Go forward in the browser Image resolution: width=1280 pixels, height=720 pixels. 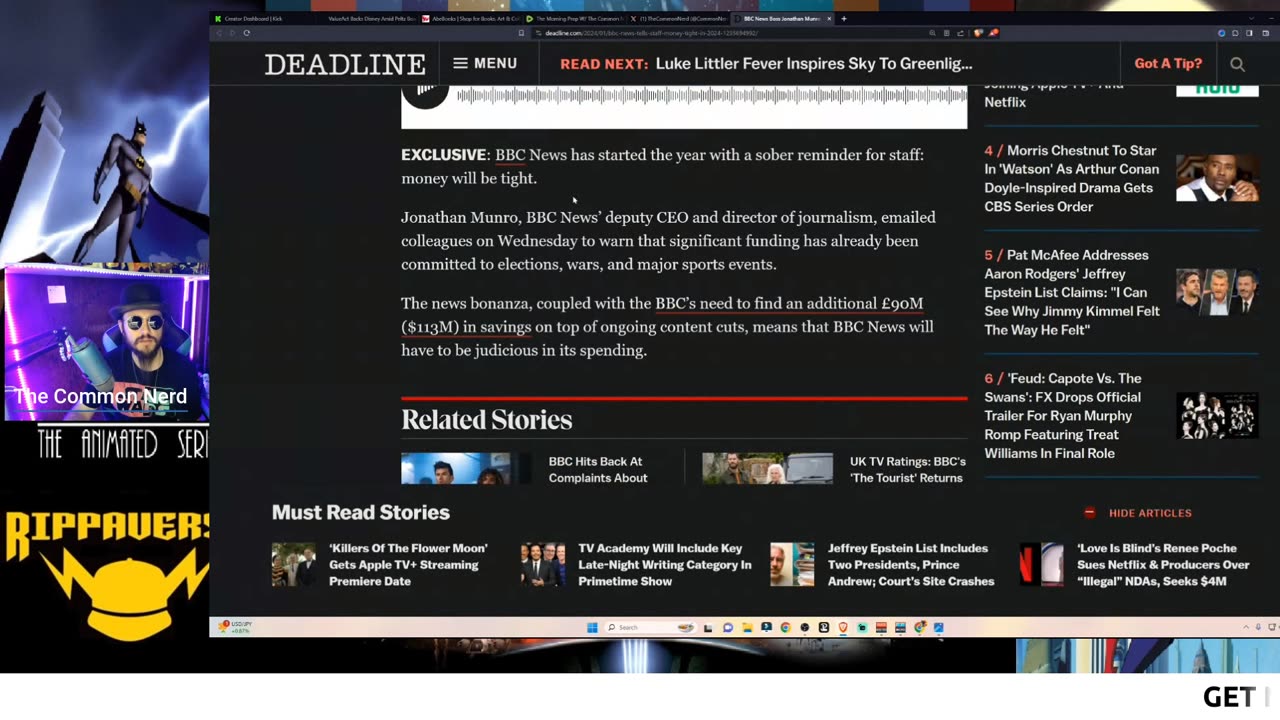tap(232, 33)
